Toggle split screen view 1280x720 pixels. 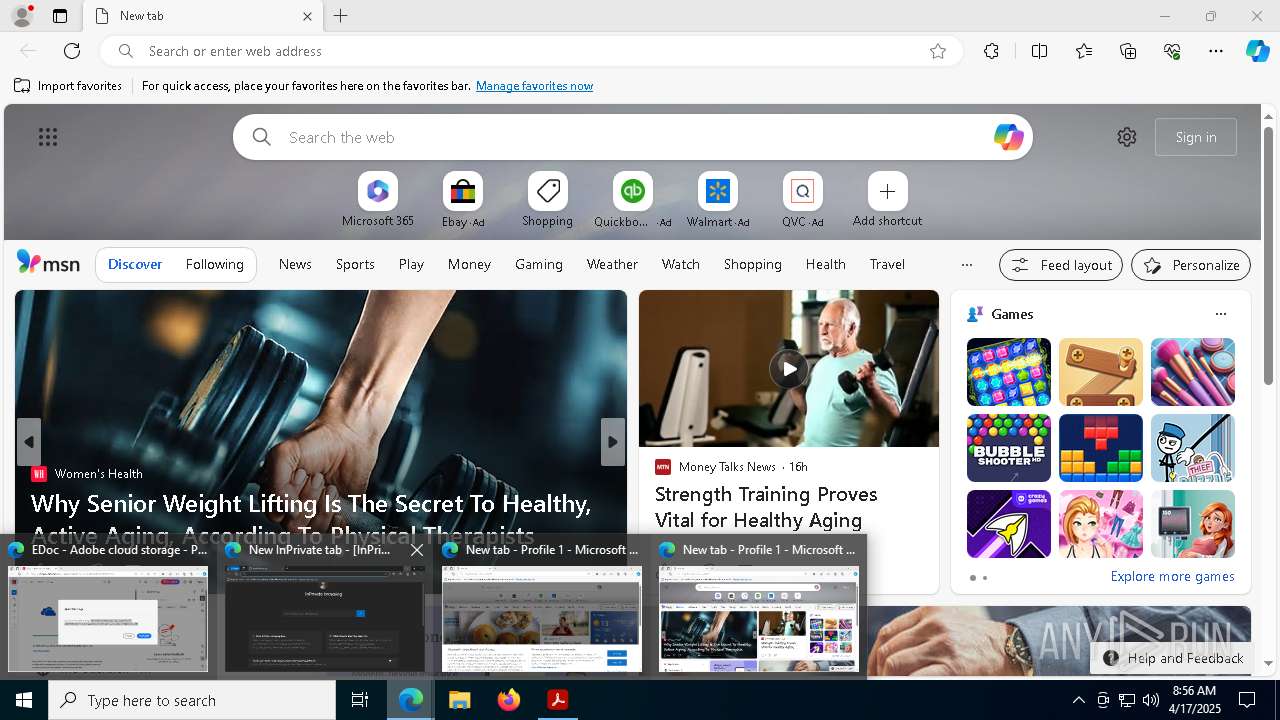click(1039, 51)
